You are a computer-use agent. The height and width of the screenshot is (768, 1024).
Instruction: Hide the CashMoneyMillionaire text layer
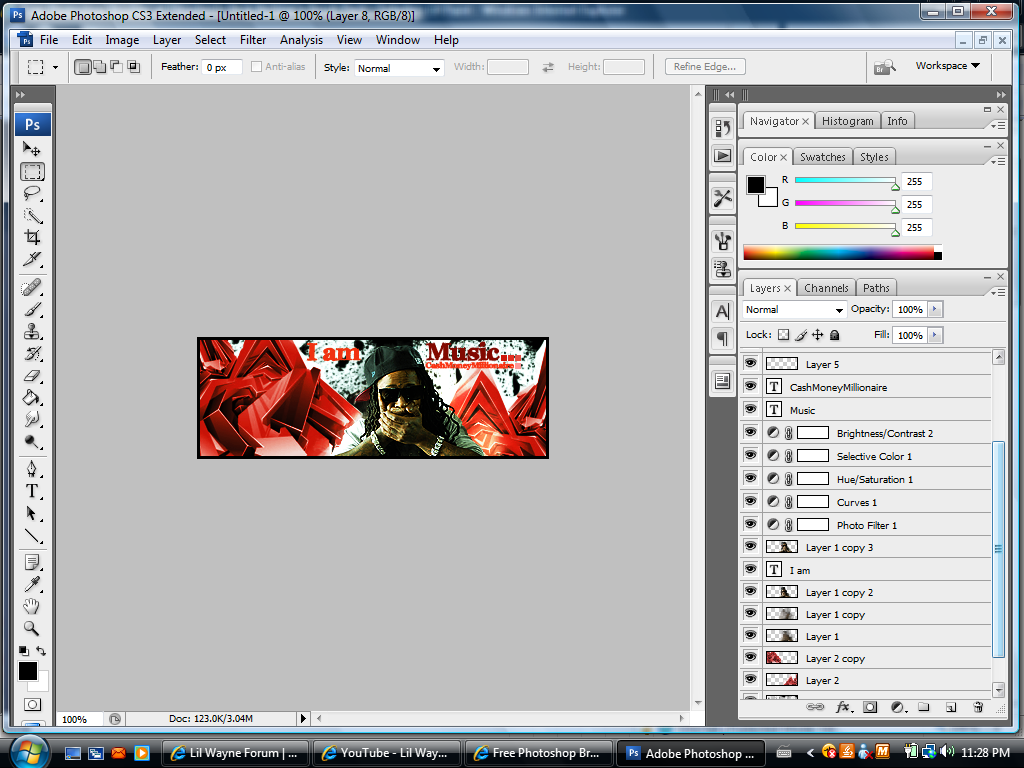(750, 387)
